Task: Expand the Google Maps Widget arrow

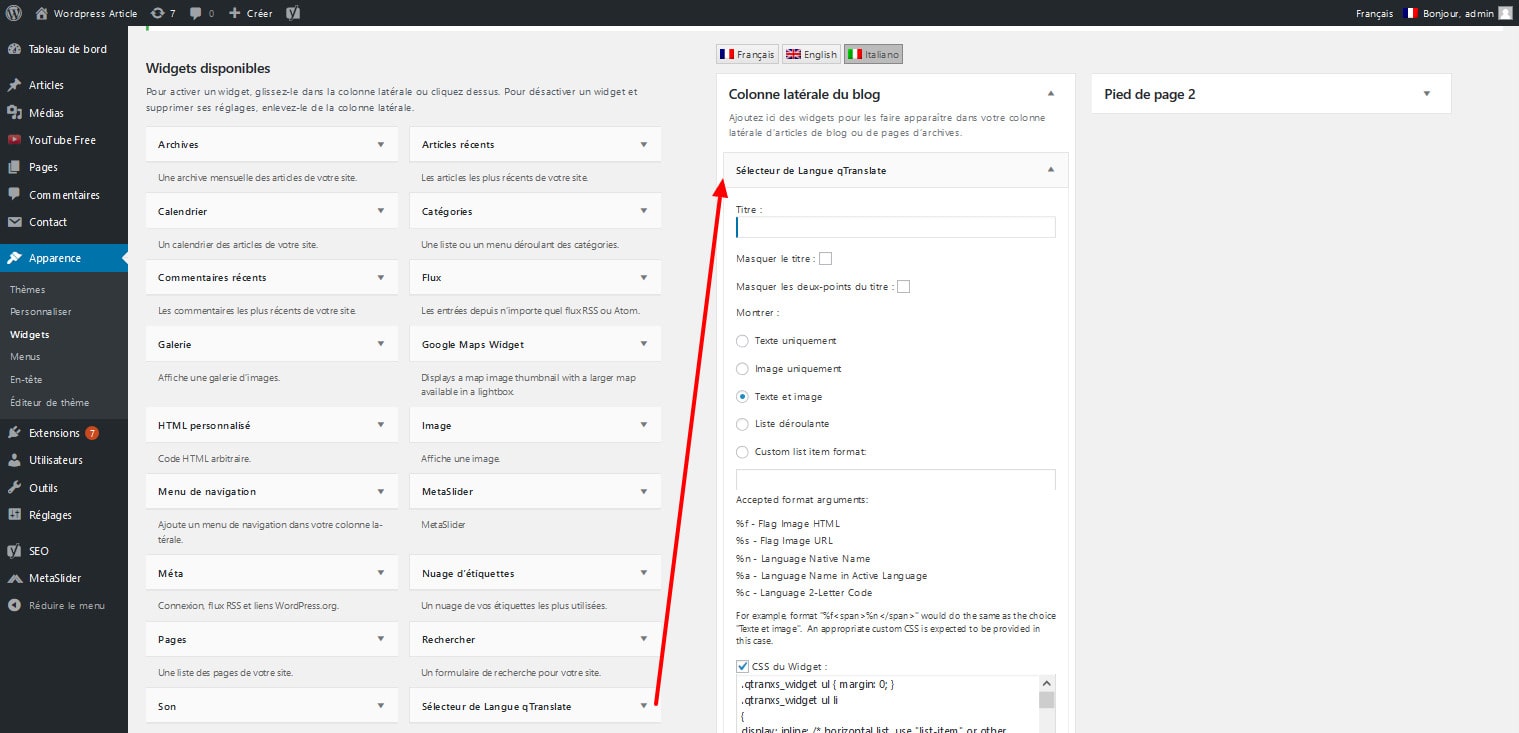Action: 644,344
